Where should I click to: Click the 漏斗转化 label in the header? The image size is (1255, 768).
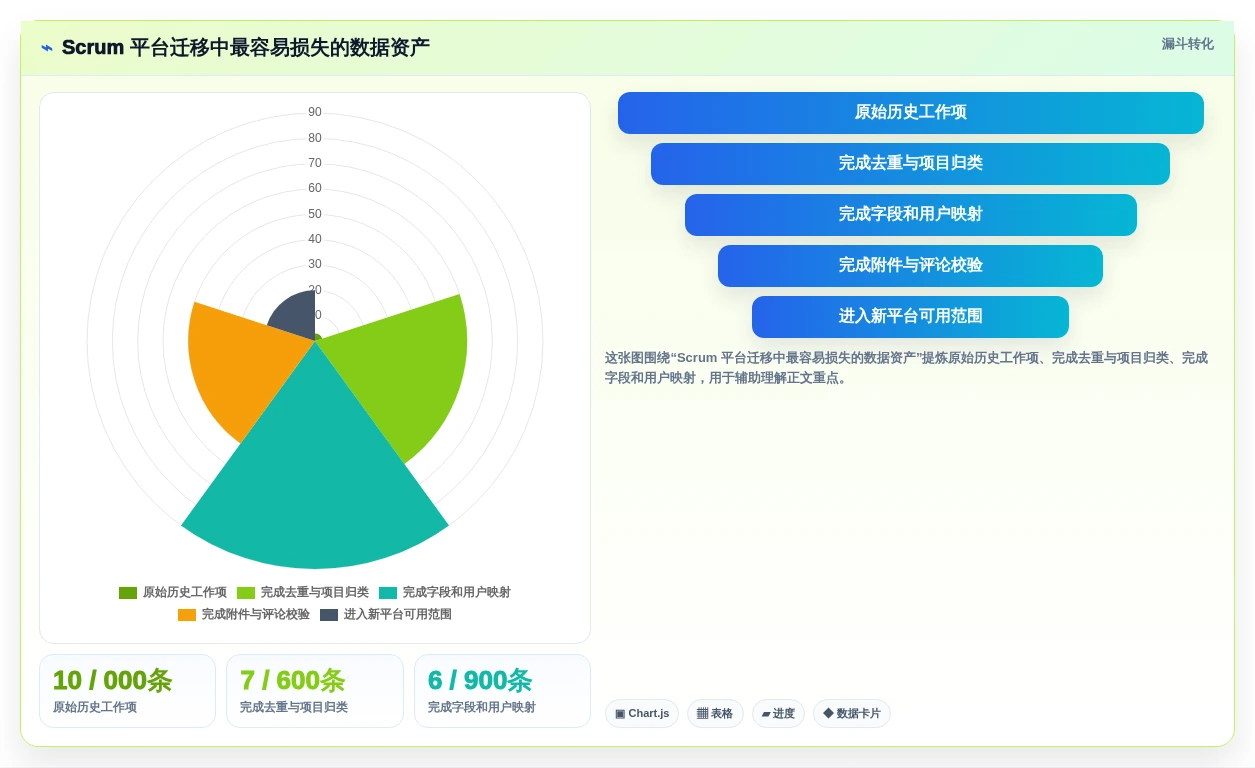tap(1187, 44)
